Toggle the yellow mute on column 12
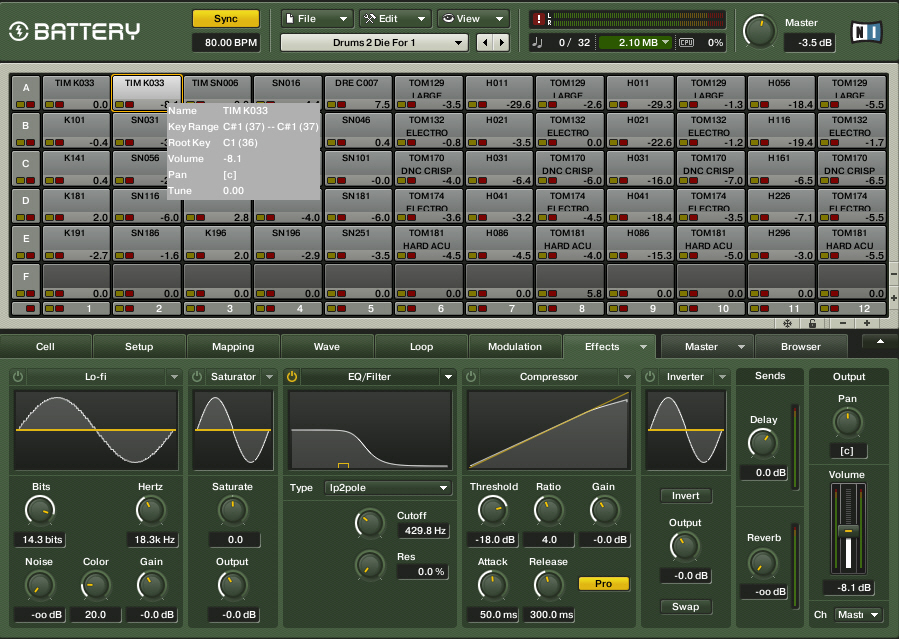This screenshot has height=639, width=899. (x=824, y=309)
